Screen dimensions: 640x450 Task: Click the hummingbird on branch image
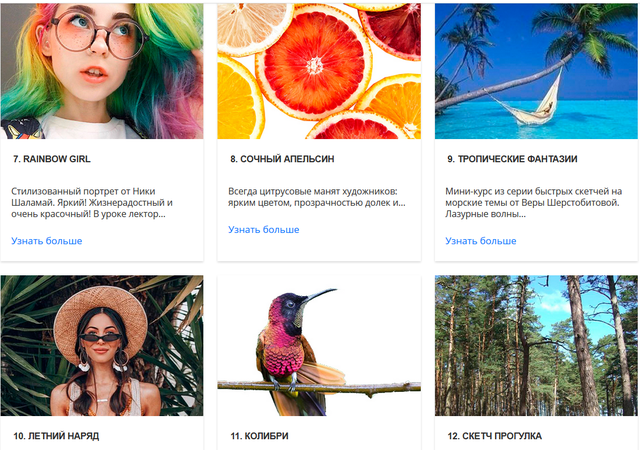click(318, 345)
